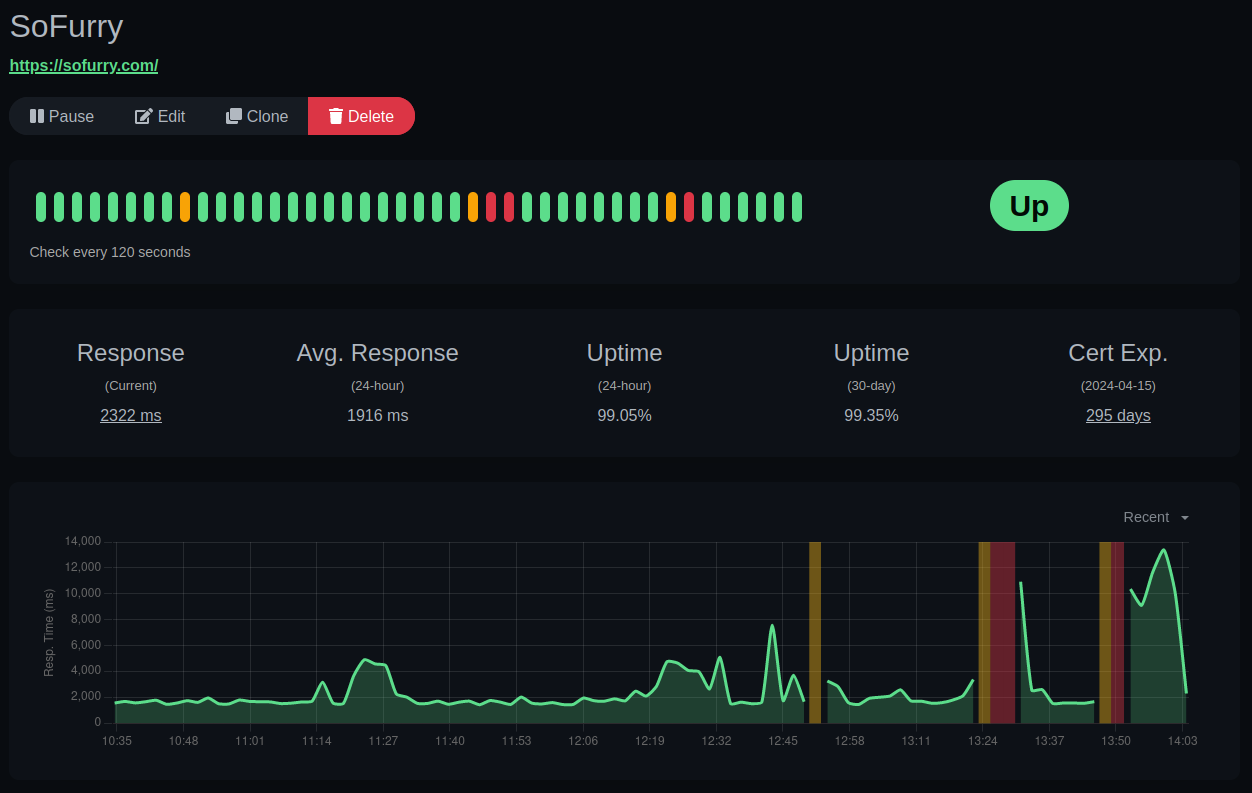
Task: Open the https://sofurry.com/ link
Action: (x=84, y=65)
